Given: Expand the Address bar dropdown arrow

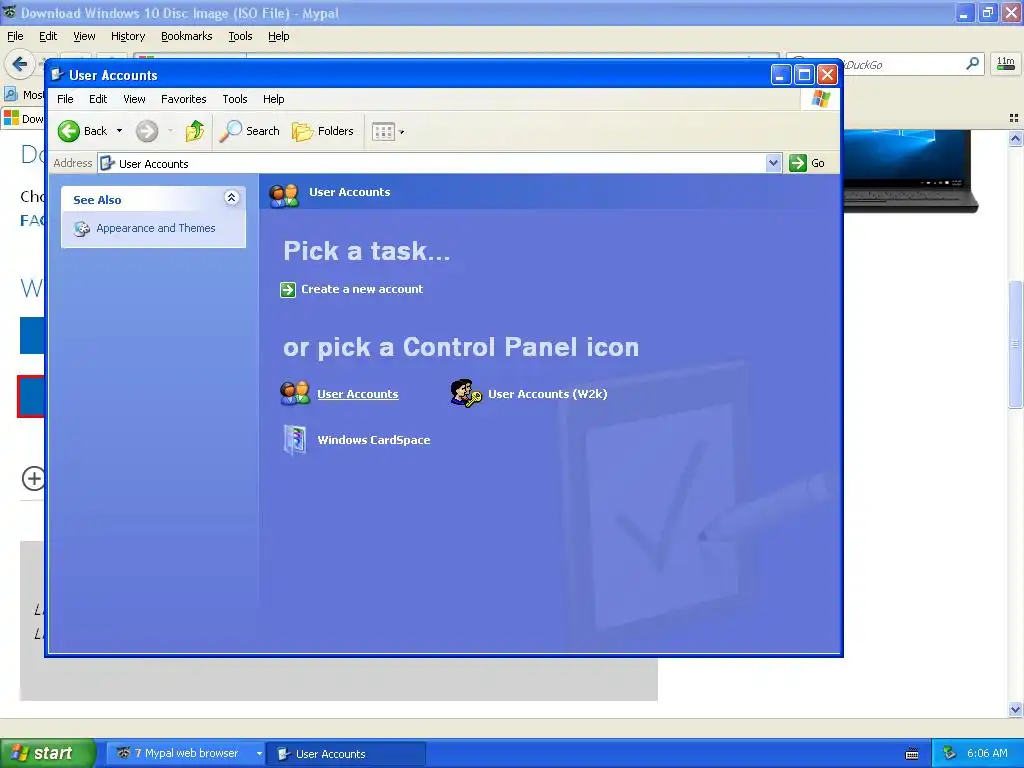Looking at the screenshot, I should click(x=773, y=163).
